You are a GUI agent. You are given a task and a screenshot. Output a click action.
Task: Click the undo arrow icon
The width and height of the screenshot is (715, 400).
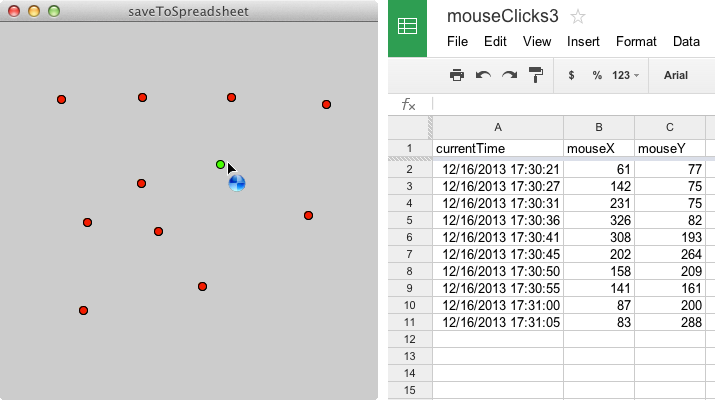pos(483,75)
